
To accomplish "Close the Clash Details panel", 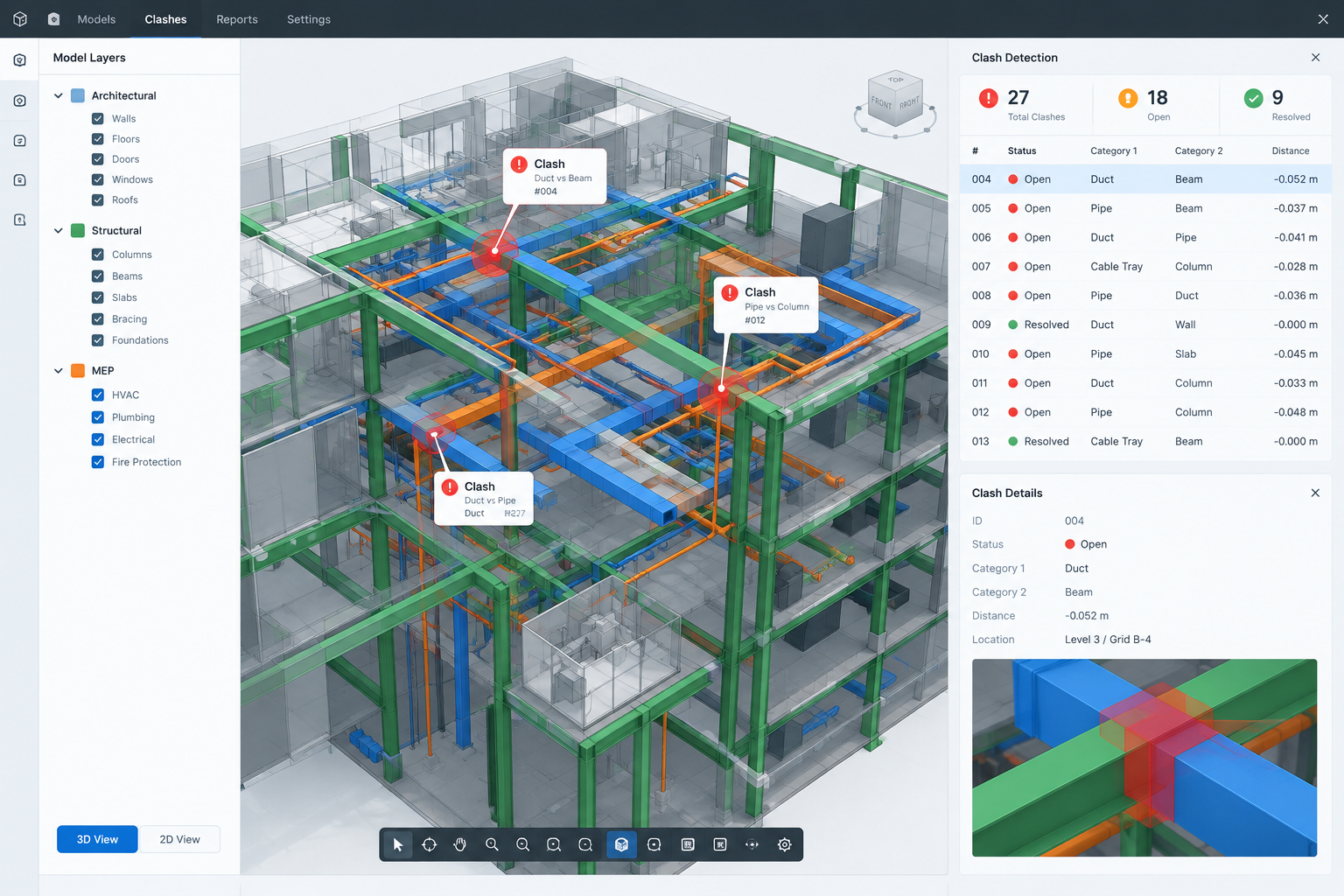I will [1315, 493].
